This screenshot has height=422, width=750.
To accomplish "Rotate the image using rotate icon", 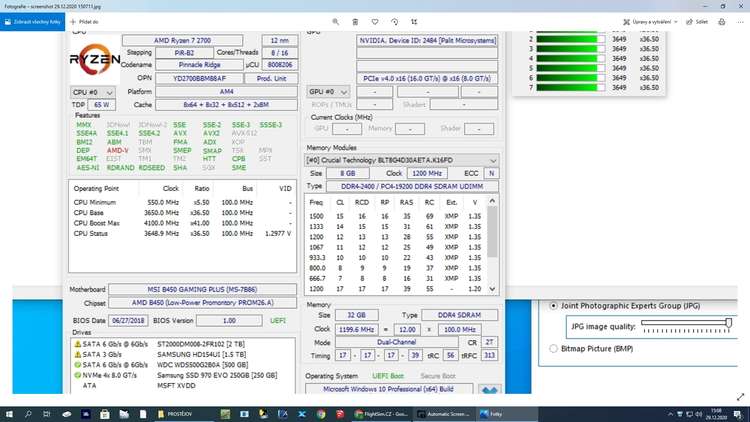I will [395, 20].
